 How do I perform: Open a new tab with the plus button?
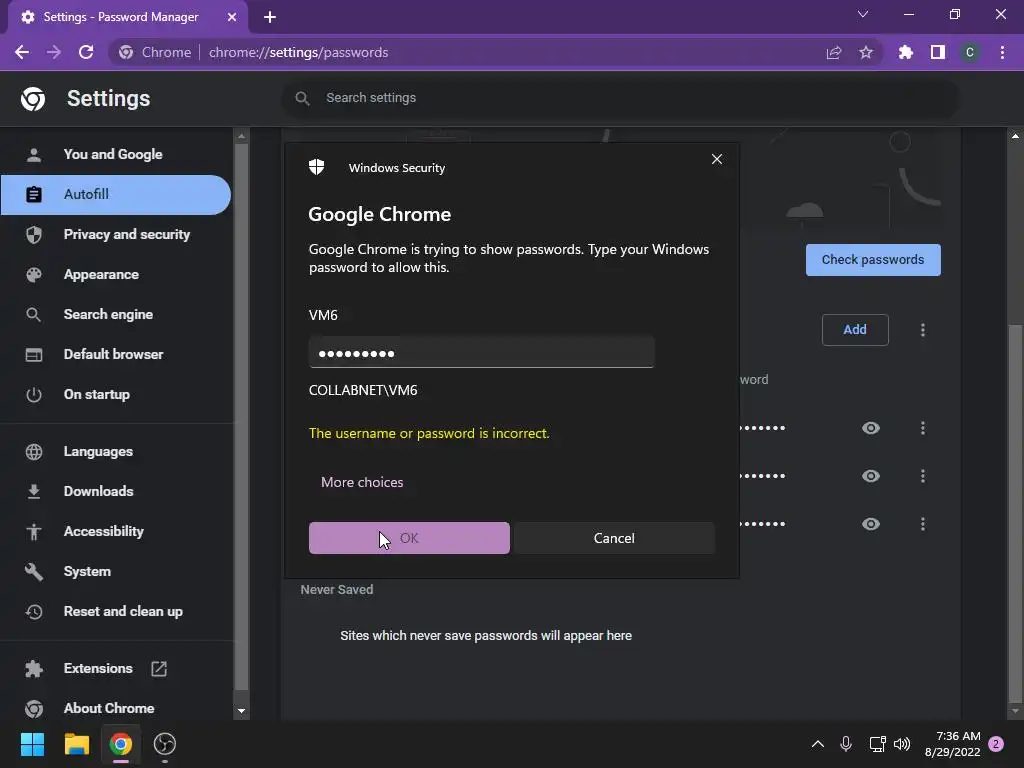270,17
